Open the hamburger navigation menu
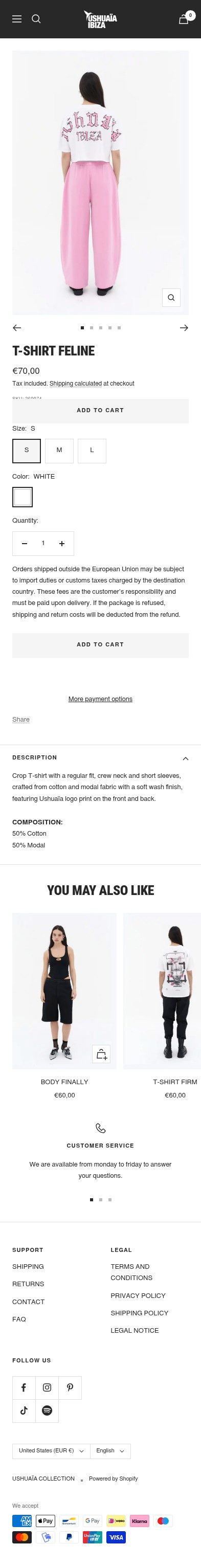 click(17, 19)
